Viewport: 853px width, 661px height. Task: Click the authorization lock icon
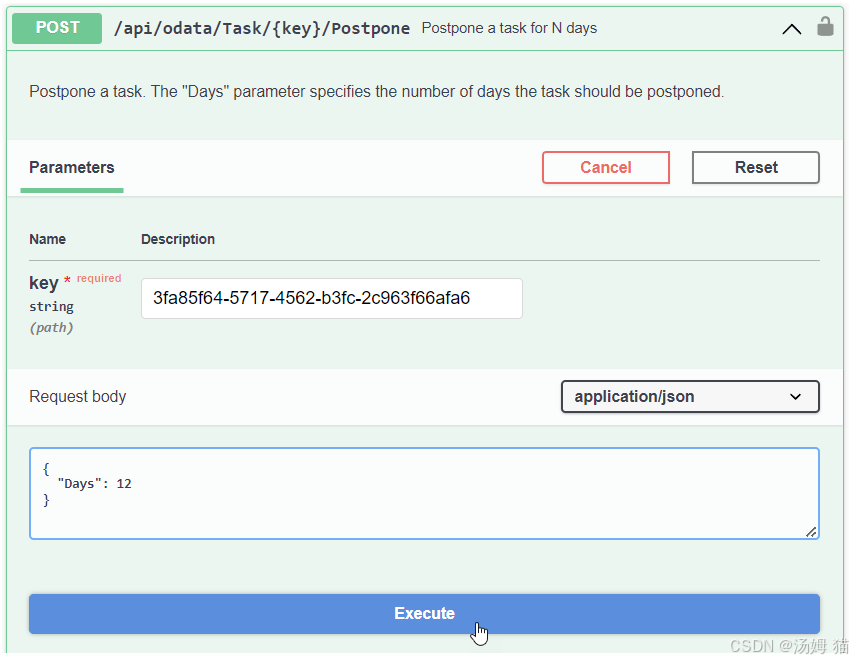point(825,26)
